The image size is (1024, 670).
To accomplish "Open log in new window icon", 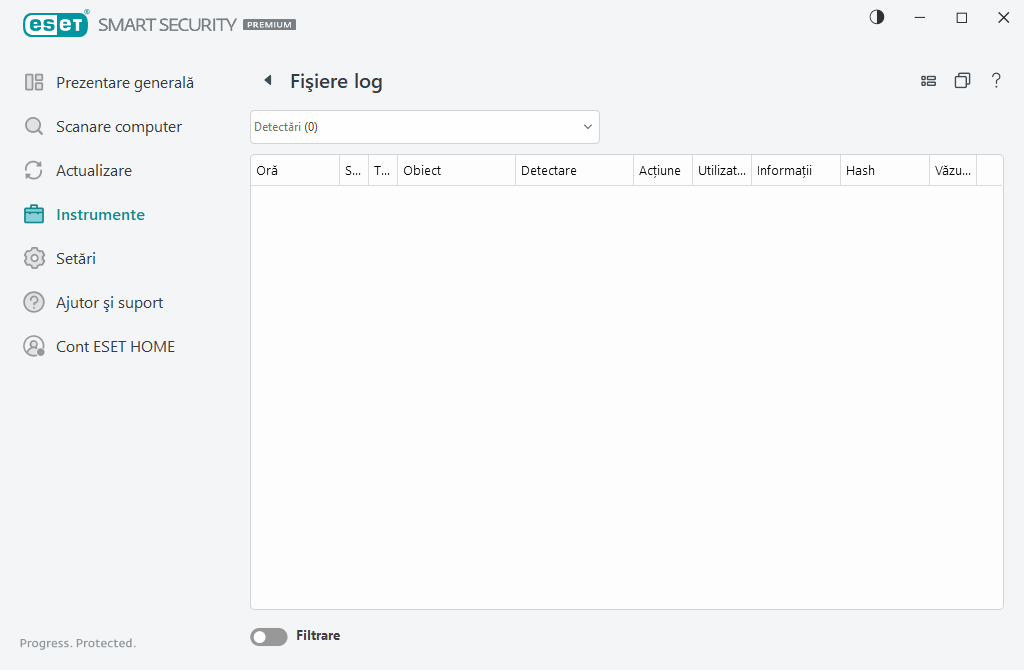I will tap(962, 81).
